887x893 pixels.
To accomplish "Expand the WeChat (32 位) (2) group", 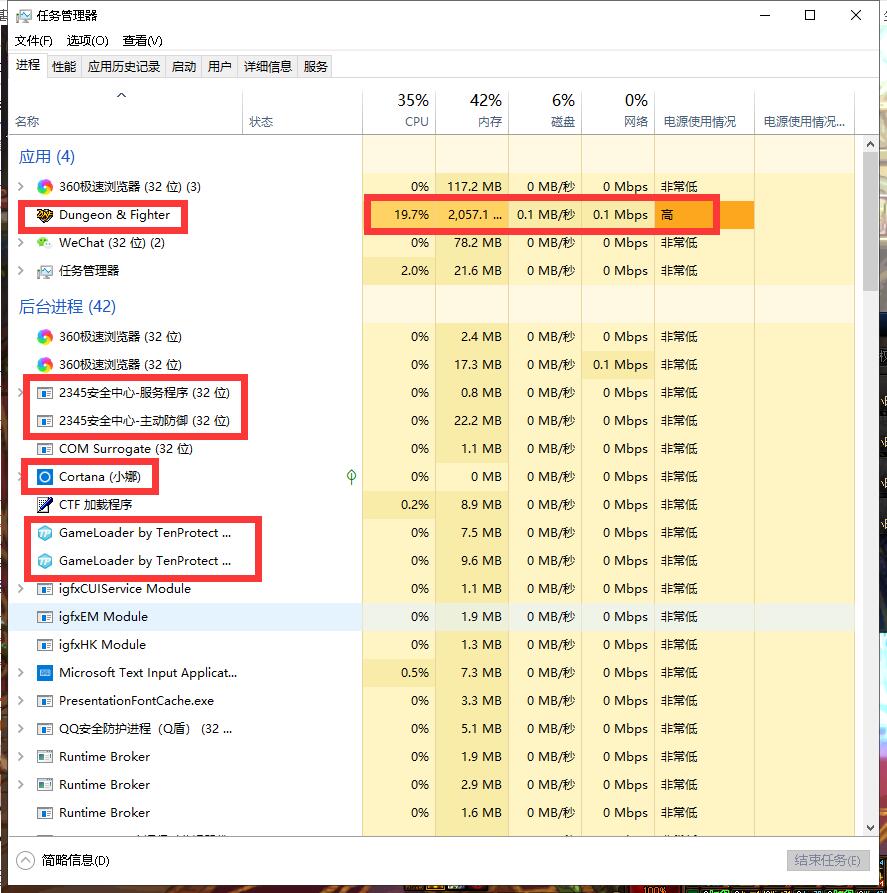I will tap(21, 242).
